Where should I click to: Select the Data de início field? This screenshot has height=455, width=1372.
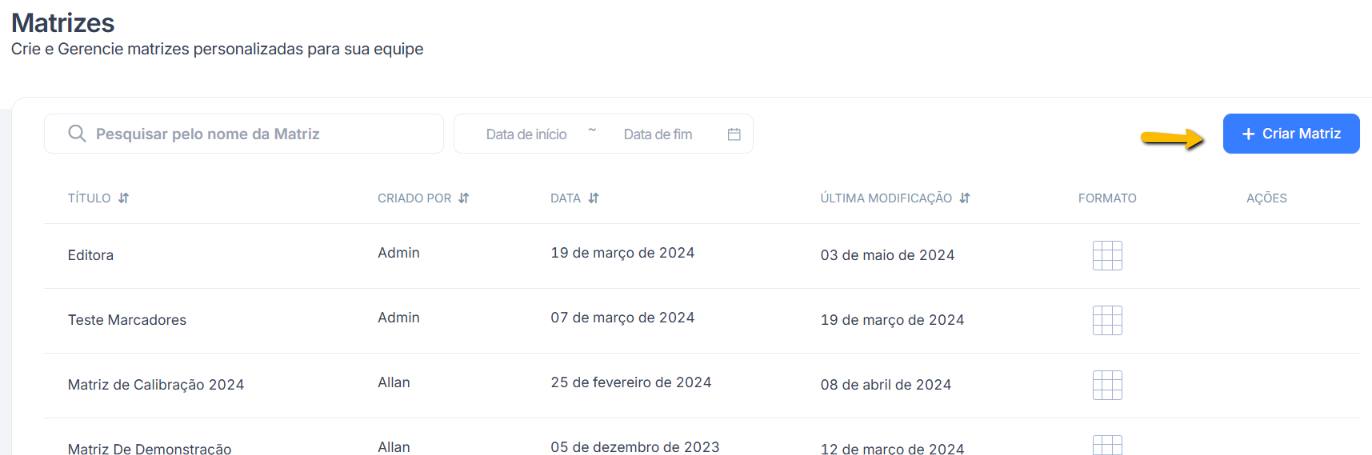pos(526,134)
